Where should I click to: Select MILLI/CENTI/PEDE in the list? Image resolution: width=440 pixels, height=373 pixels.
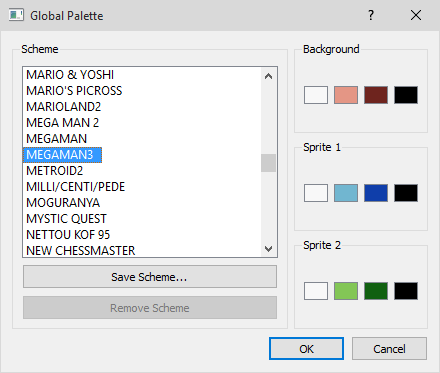75,187
